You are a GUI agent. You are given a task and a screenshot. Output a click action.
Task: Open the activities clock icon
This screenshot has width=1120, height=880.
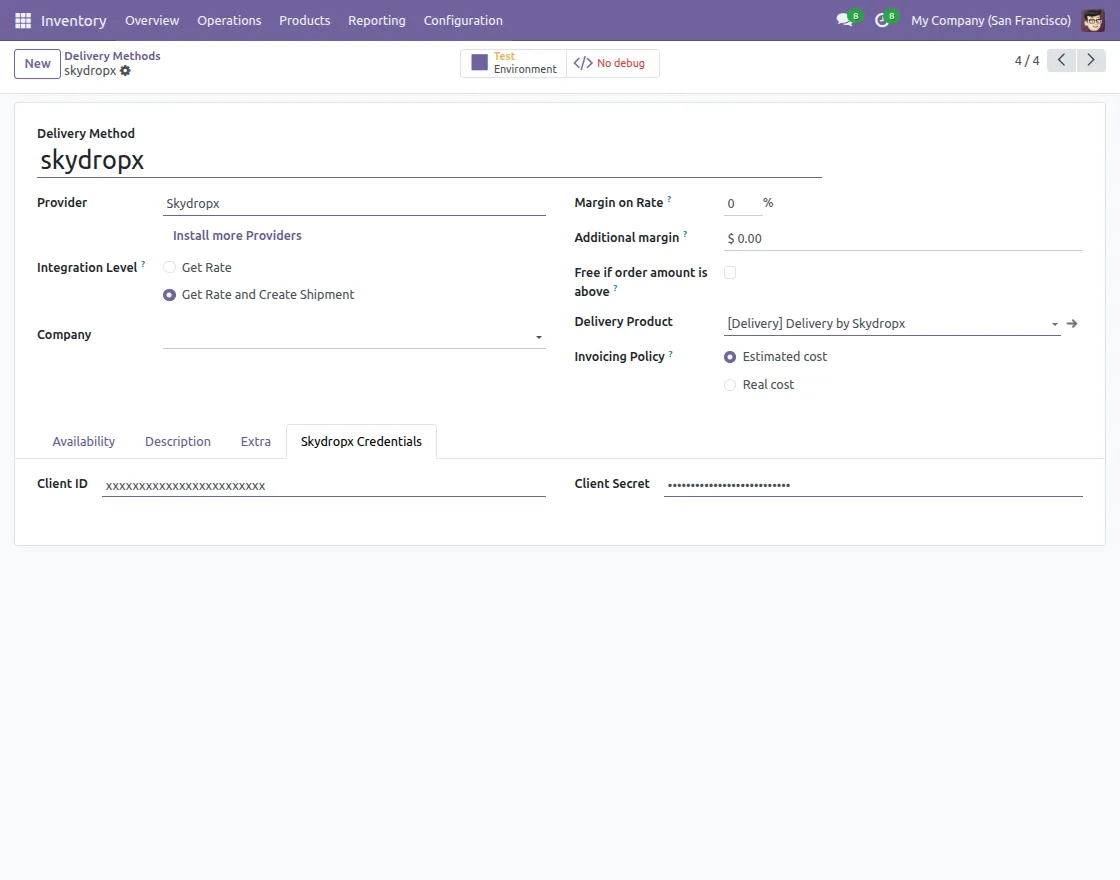click(881, 17)
